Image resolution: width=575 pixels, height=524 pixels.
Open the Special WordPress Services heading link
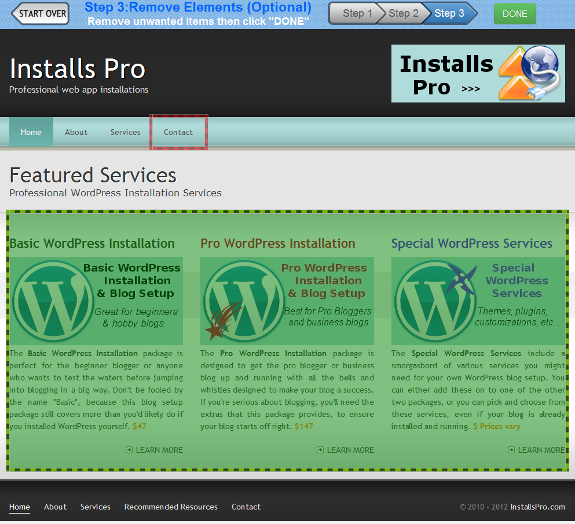[472, 243]
